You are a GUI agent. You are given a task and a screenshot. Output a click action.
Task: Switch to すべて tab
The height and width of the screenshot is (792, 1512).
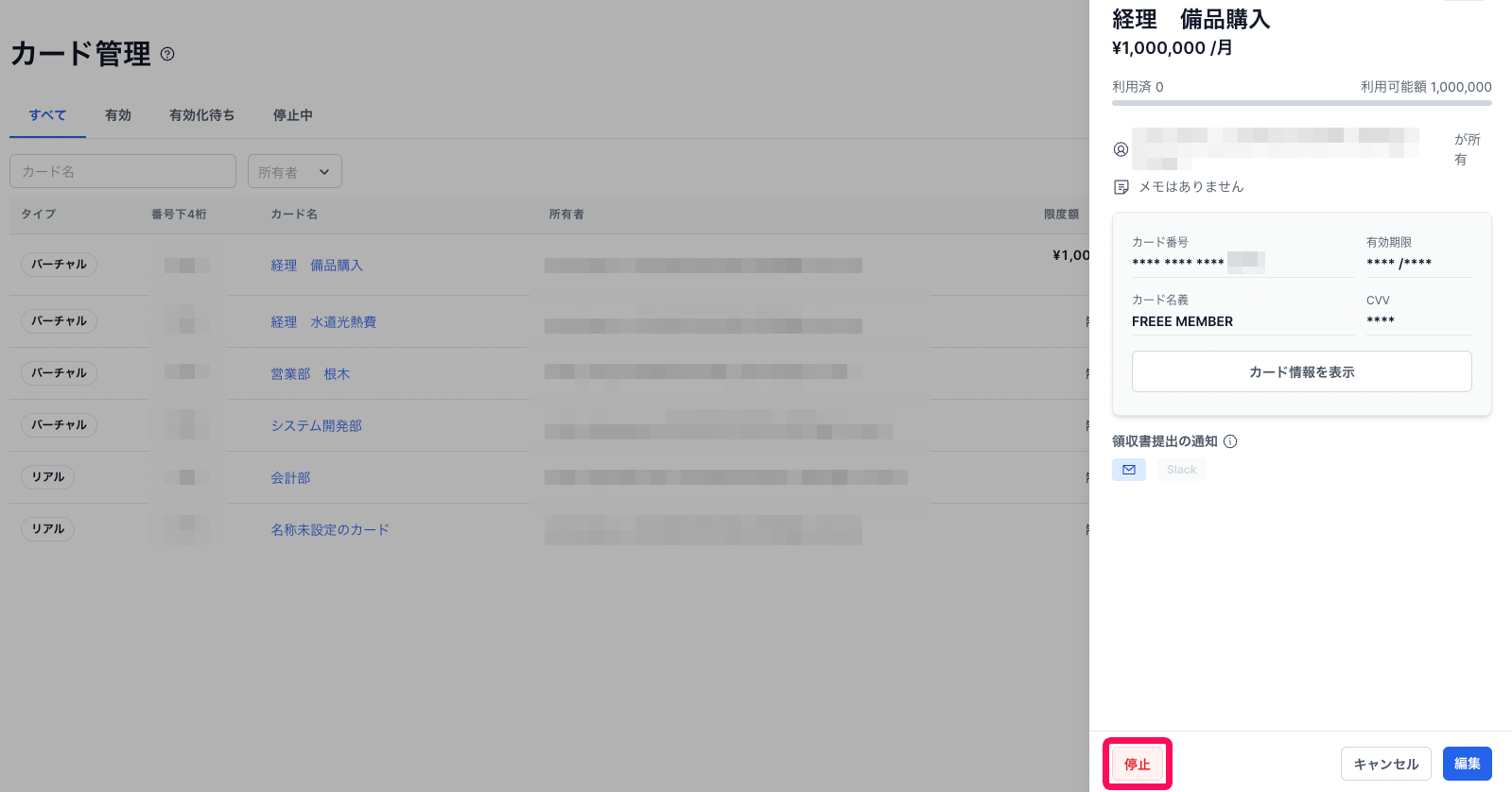47,115
